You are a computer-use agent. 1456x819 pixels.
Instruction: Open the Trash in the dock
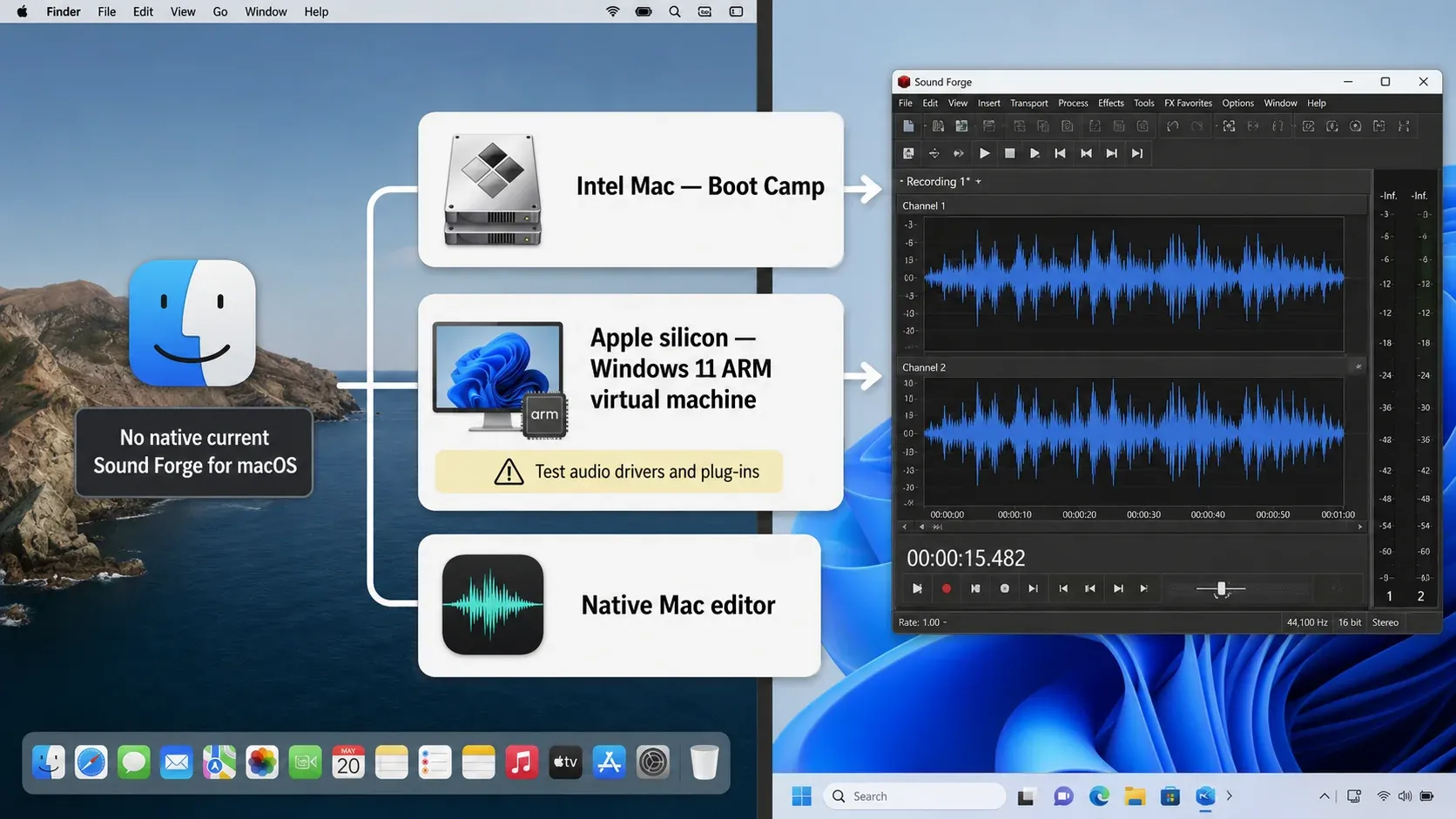704,762
